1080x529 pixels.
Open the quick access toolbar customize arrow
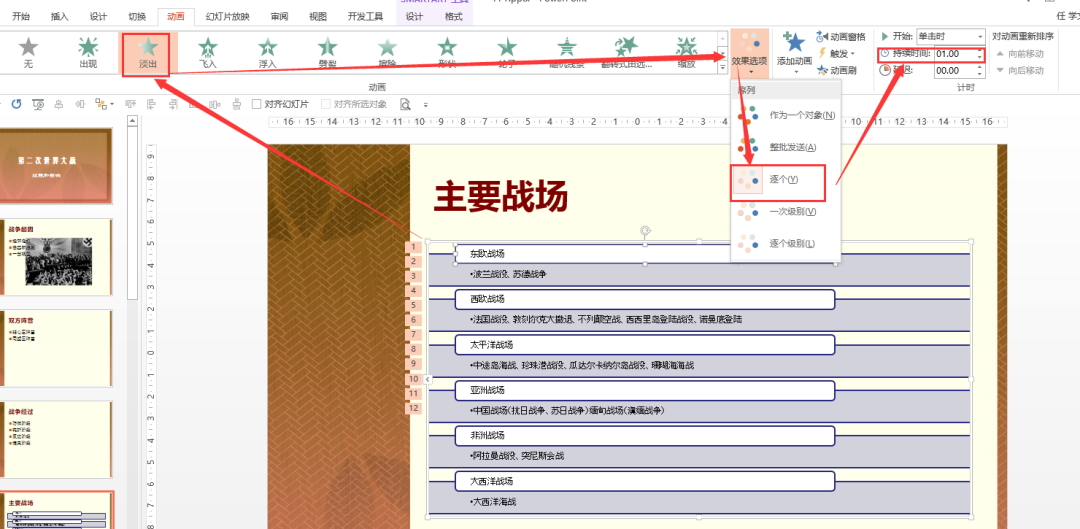(x=426, y=105)
